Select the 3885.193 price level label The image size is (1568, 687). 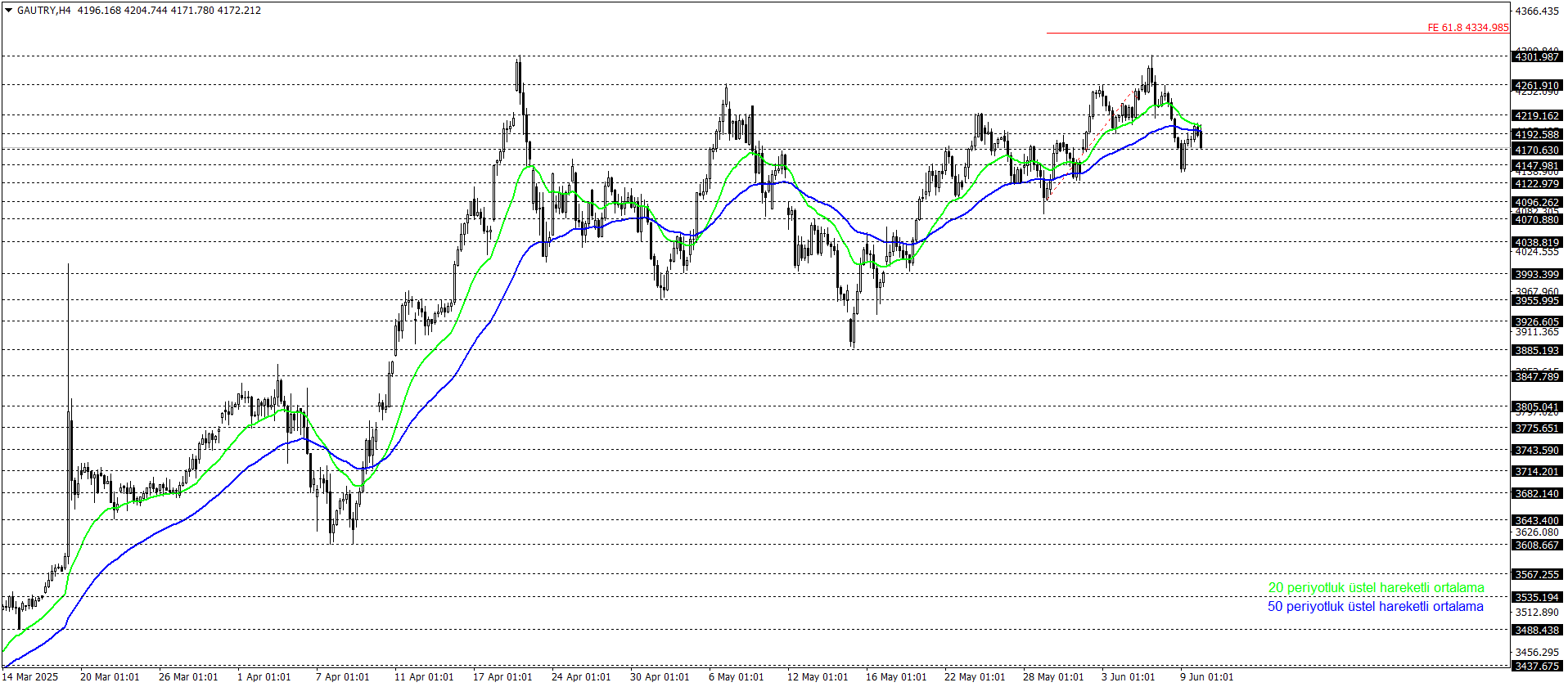pyautogui.click(x=1537, y=351)
